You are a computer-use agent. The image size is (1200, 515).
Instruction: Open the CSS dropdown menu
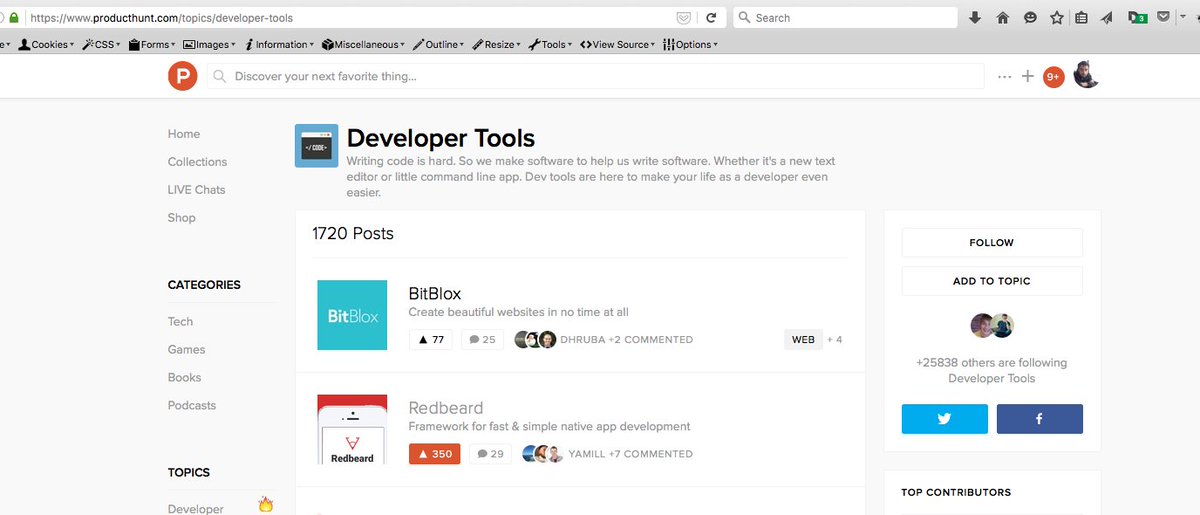pyautogui.click(x=101, y=45)
